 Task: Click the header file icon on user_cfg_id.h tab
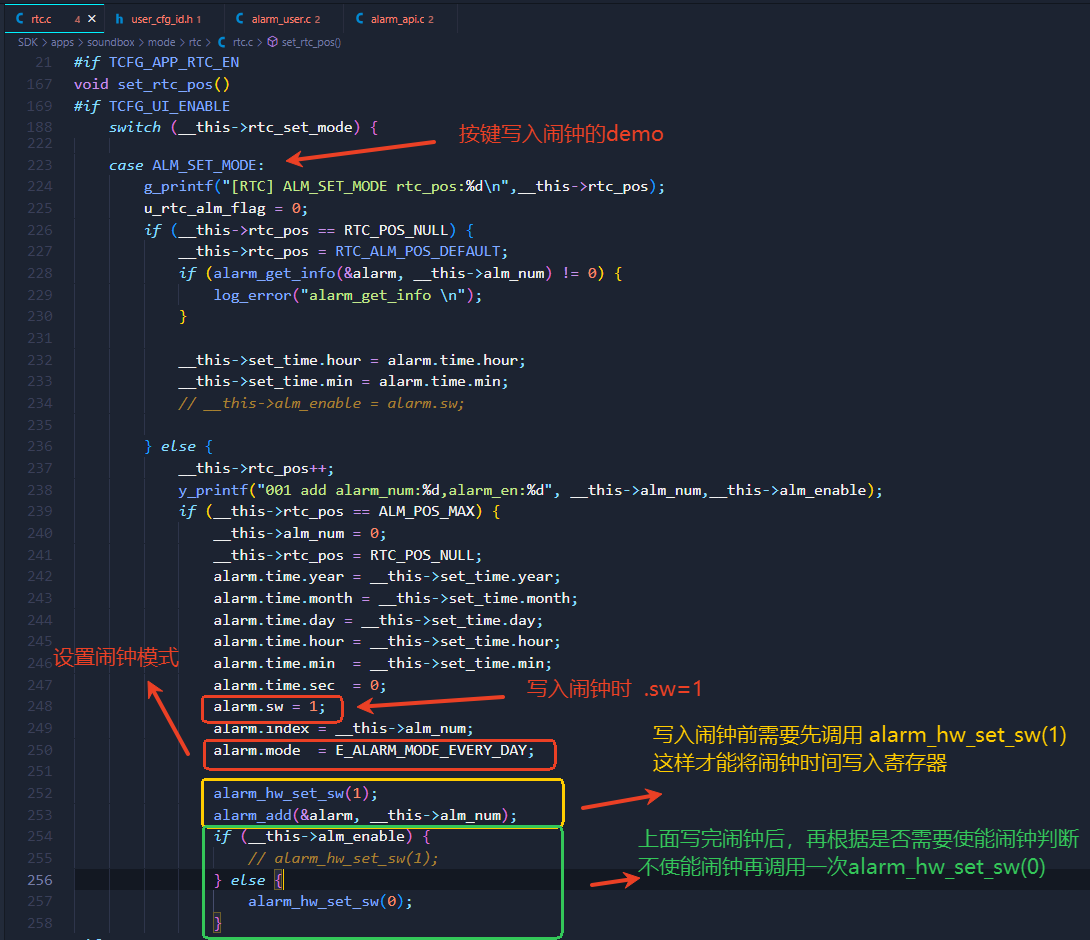click(x=120, y=19)
